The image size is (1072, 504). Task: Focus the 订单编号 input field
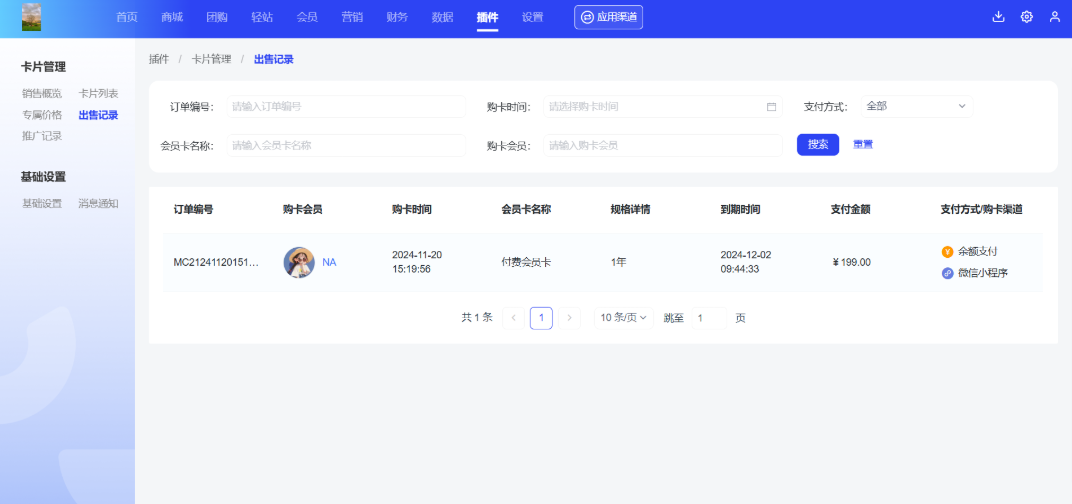tap(345, 107)
